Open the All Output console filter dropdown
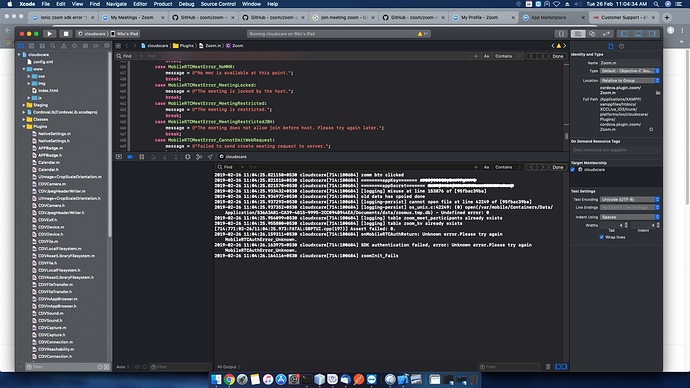The image size is (690, 388). click(228, 367)
